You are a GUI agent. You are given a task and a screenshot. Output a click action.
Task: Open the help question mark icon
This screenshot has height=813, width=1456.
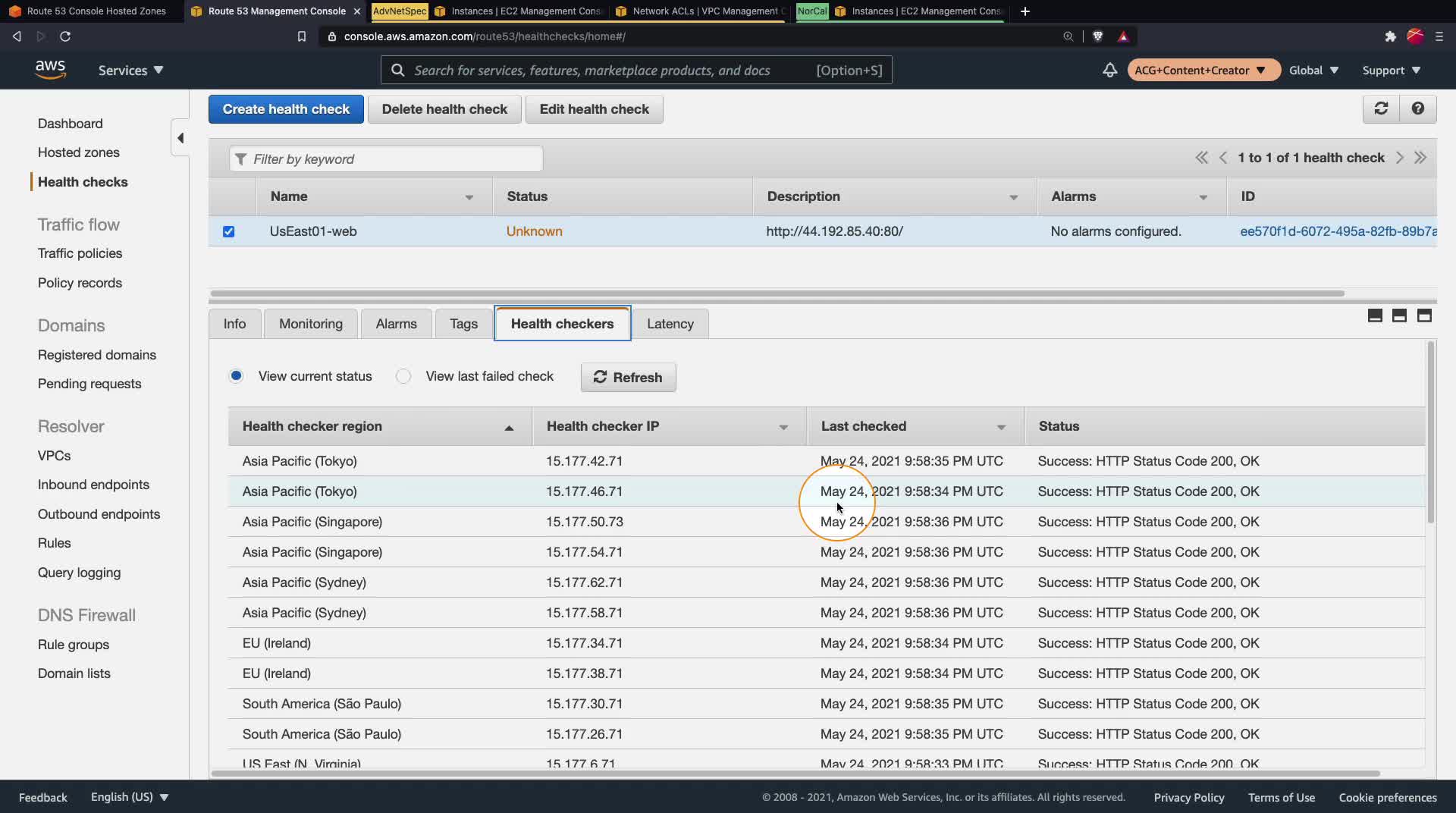[x=1417, y=108]
